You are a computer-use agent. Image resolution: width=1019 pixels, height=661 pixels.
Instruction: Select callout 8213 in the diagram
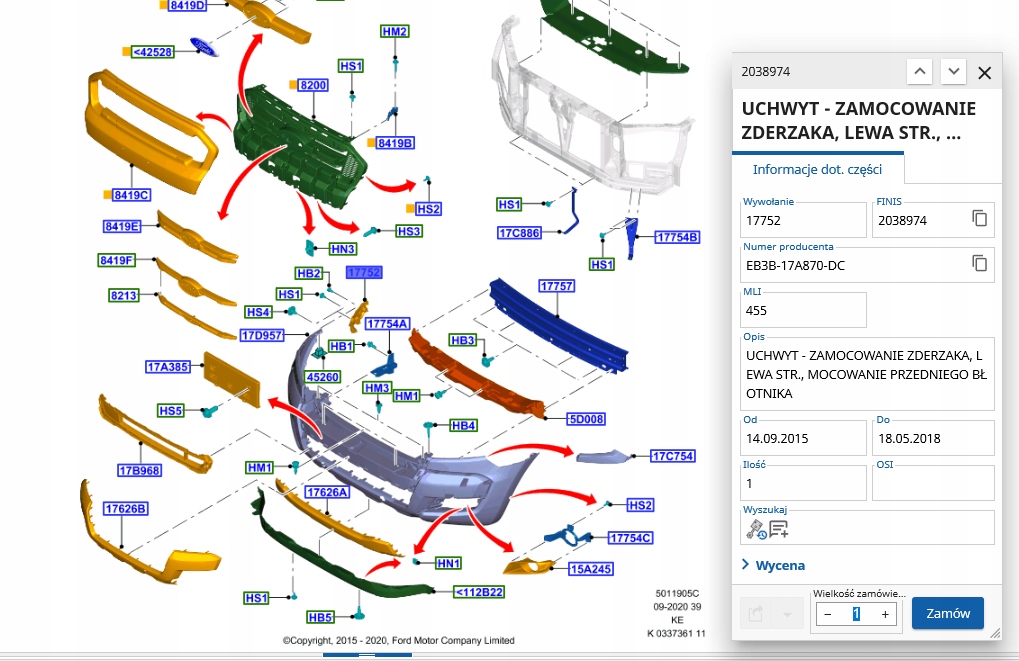[x=123, y=296]
